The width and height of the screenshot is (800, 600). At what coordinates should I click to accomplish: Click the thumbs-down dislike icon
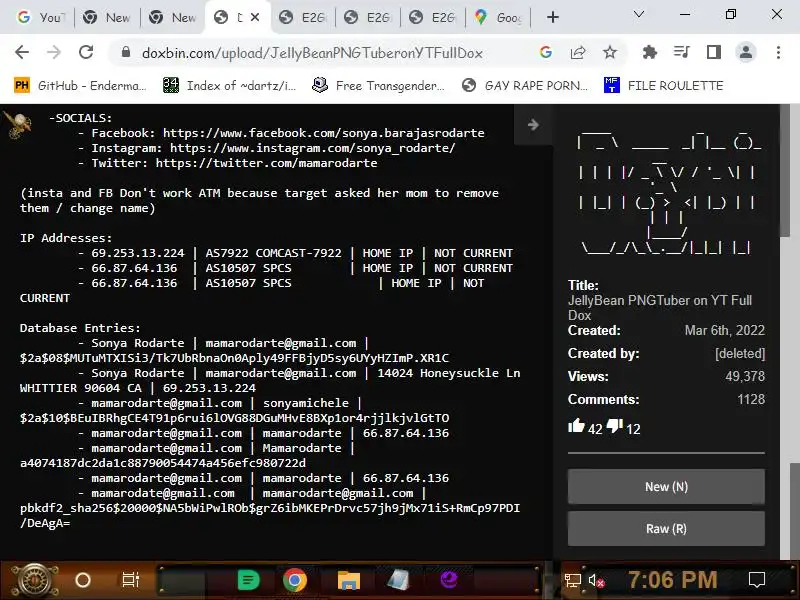[x=615, y=426]
